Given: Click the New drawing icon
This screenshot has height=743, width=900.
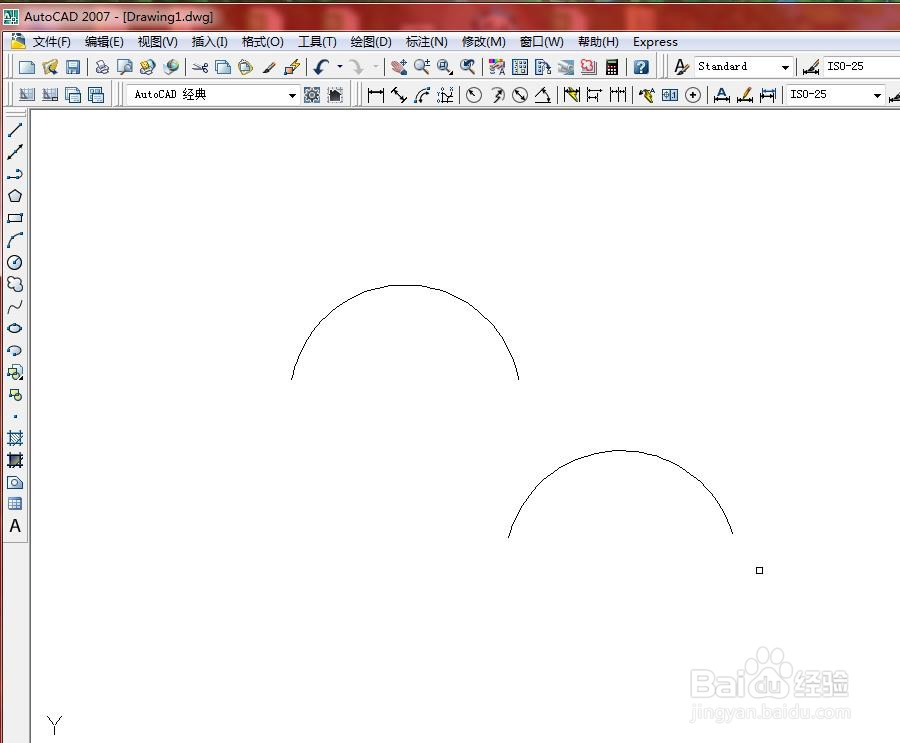Looking at the screenshot, I should 26,67.
